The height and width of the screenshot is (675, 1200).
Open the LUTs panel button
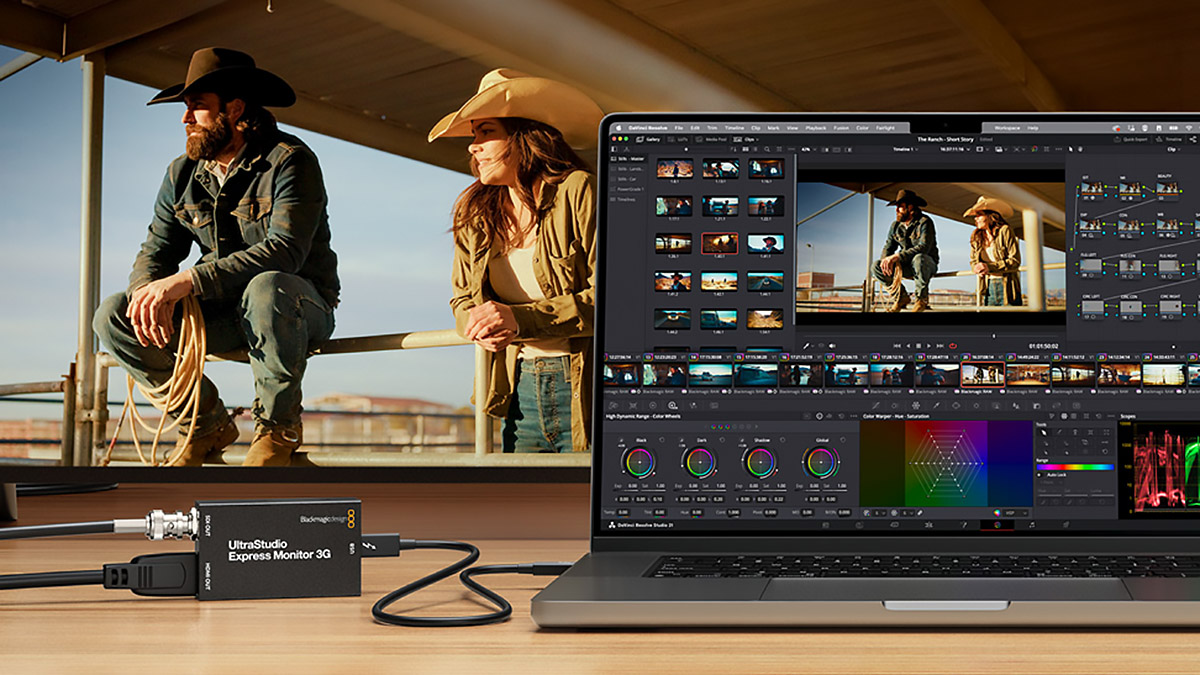click(x=678, y=139)
